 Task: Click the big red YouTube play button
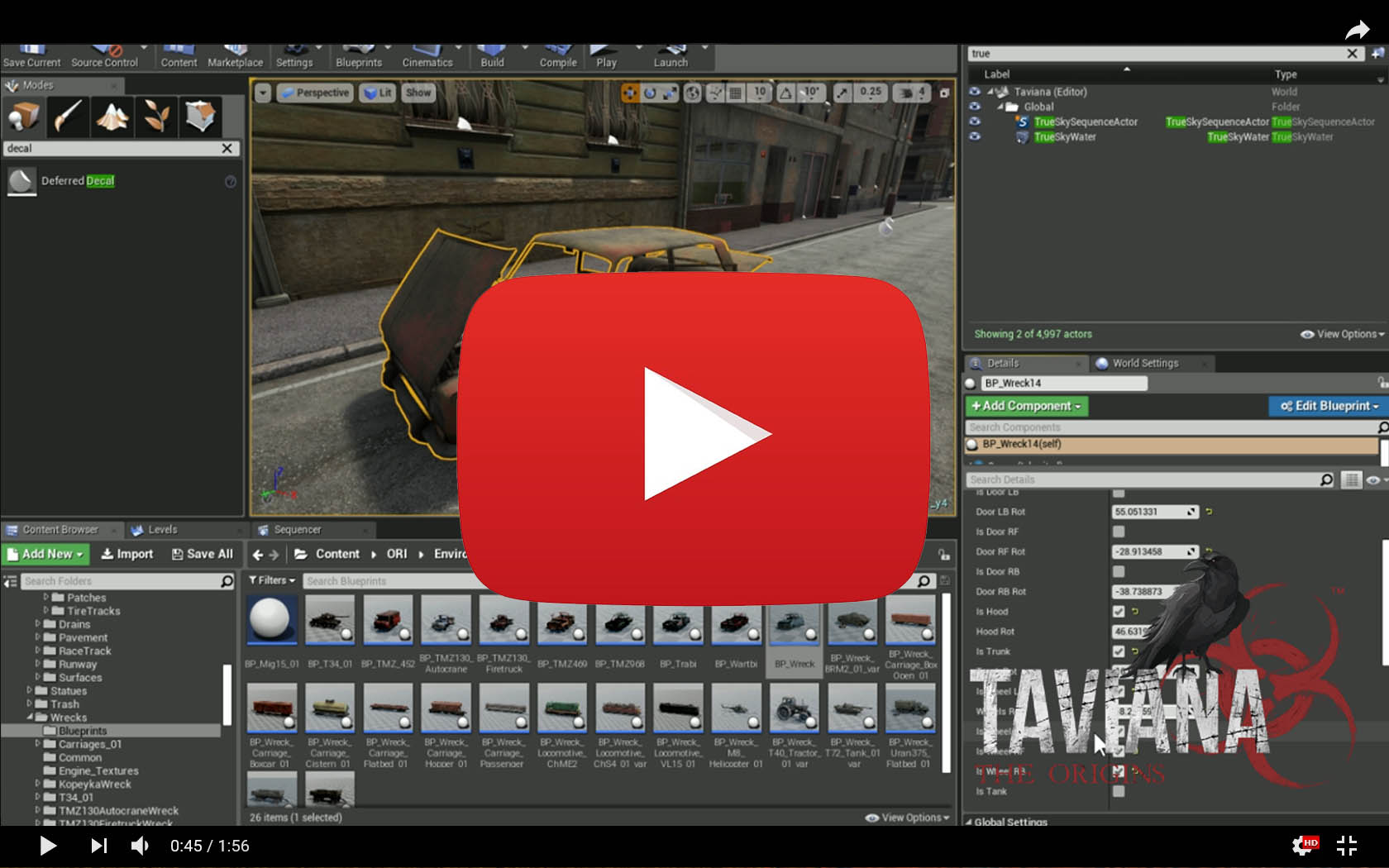tap(694, 436)
